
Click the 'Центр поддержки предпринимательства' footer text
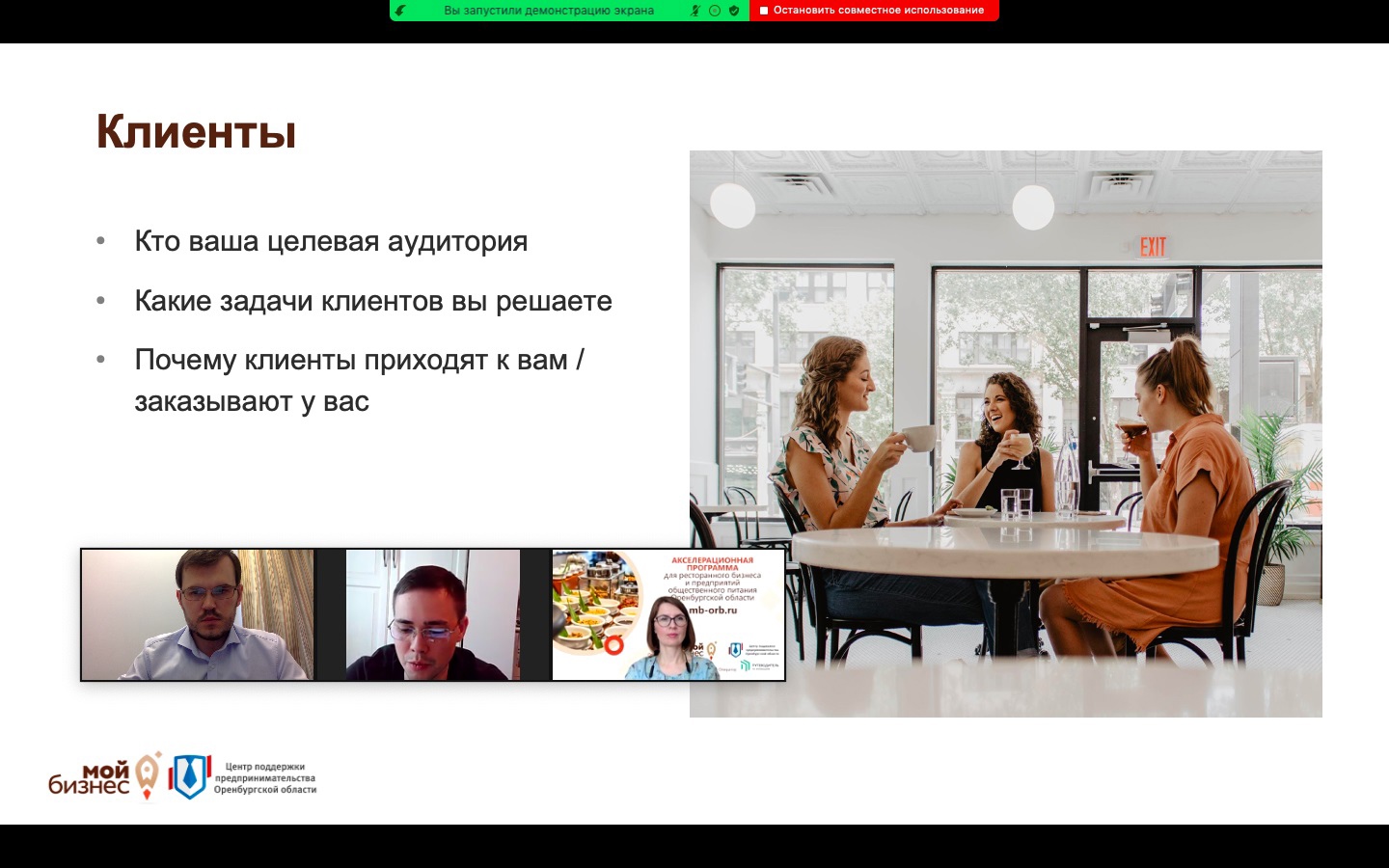[x=264, y=778]
